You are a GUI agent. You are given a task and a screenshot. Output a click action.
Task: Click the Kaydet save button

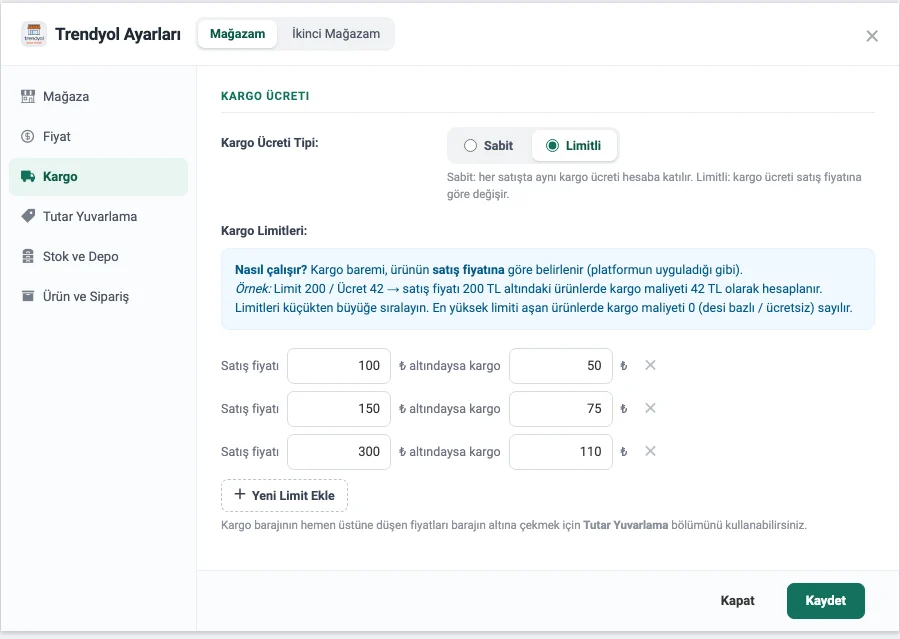[825, 601]
